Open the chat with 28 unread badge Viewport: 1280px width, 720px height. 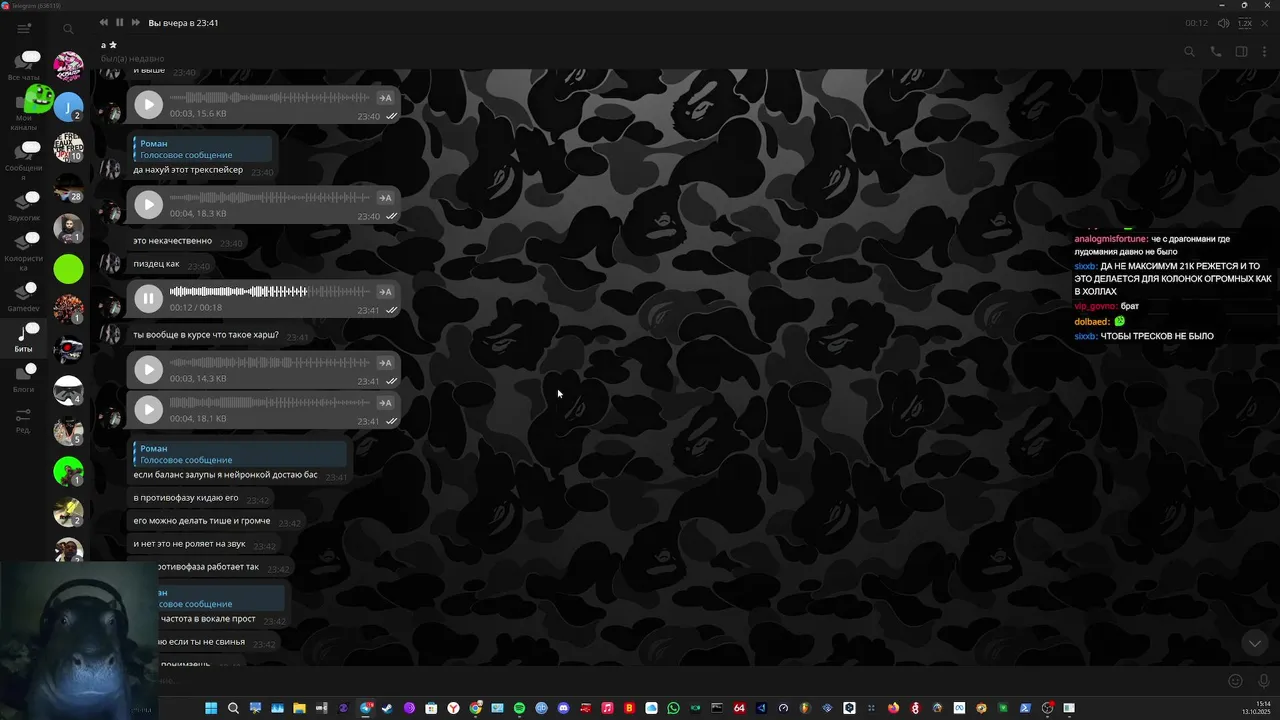pyautogui.click(x=68, y=187)
